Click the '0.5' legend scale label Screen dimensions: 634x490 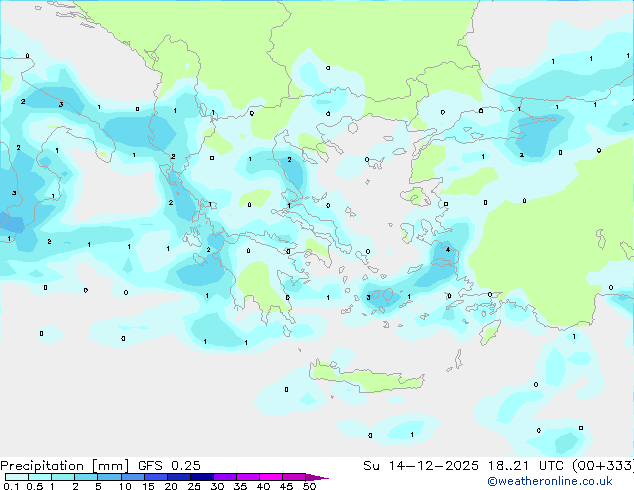(x=35, y=486)
